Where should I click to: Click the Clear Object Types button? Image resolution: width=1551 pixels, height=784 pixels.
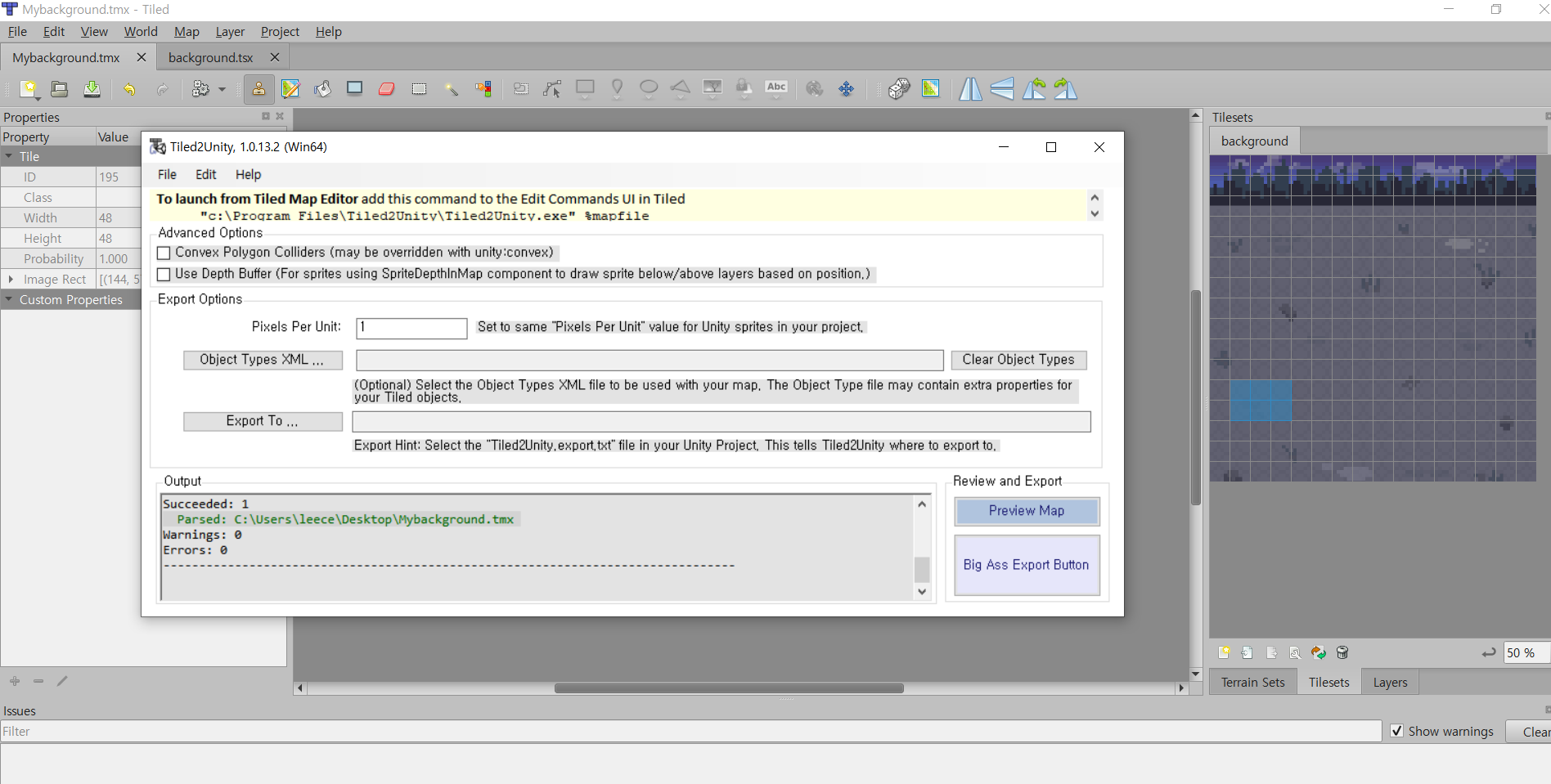pyautogui.click(x=1018, y=360)
